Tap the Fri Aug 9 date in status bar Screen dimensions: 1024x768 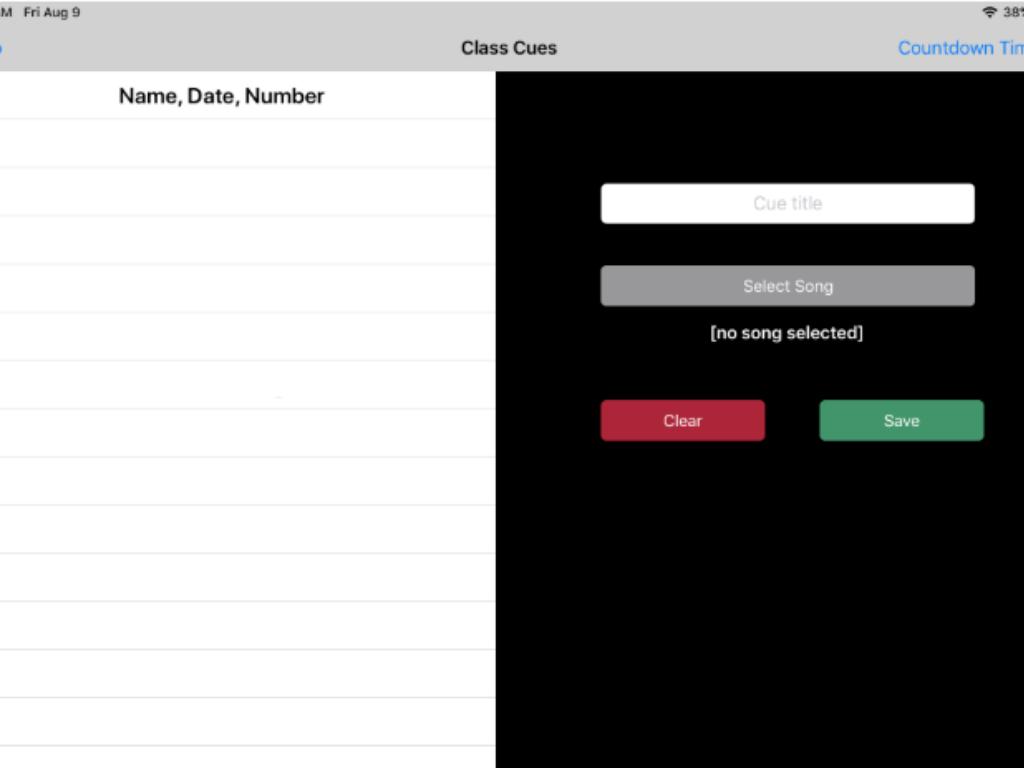[52, 13]
